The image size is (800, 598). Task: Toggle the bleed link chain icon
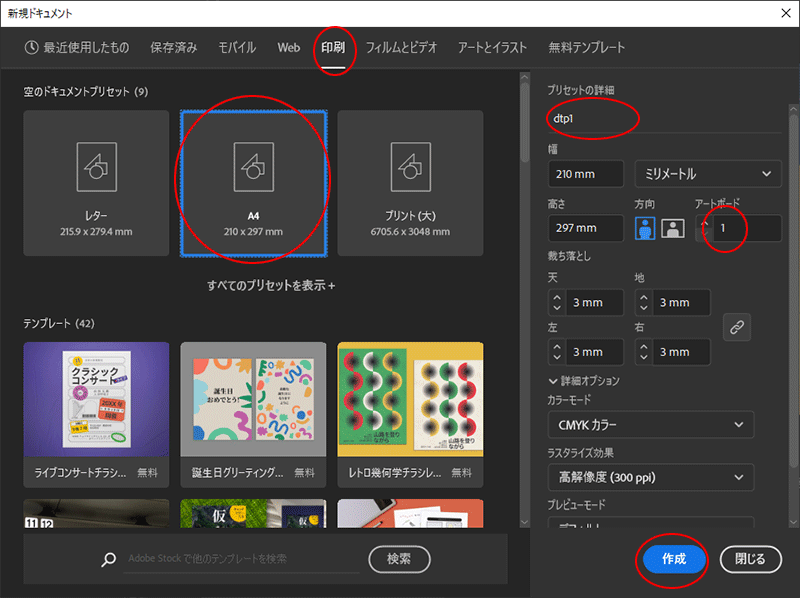(736, 327)
